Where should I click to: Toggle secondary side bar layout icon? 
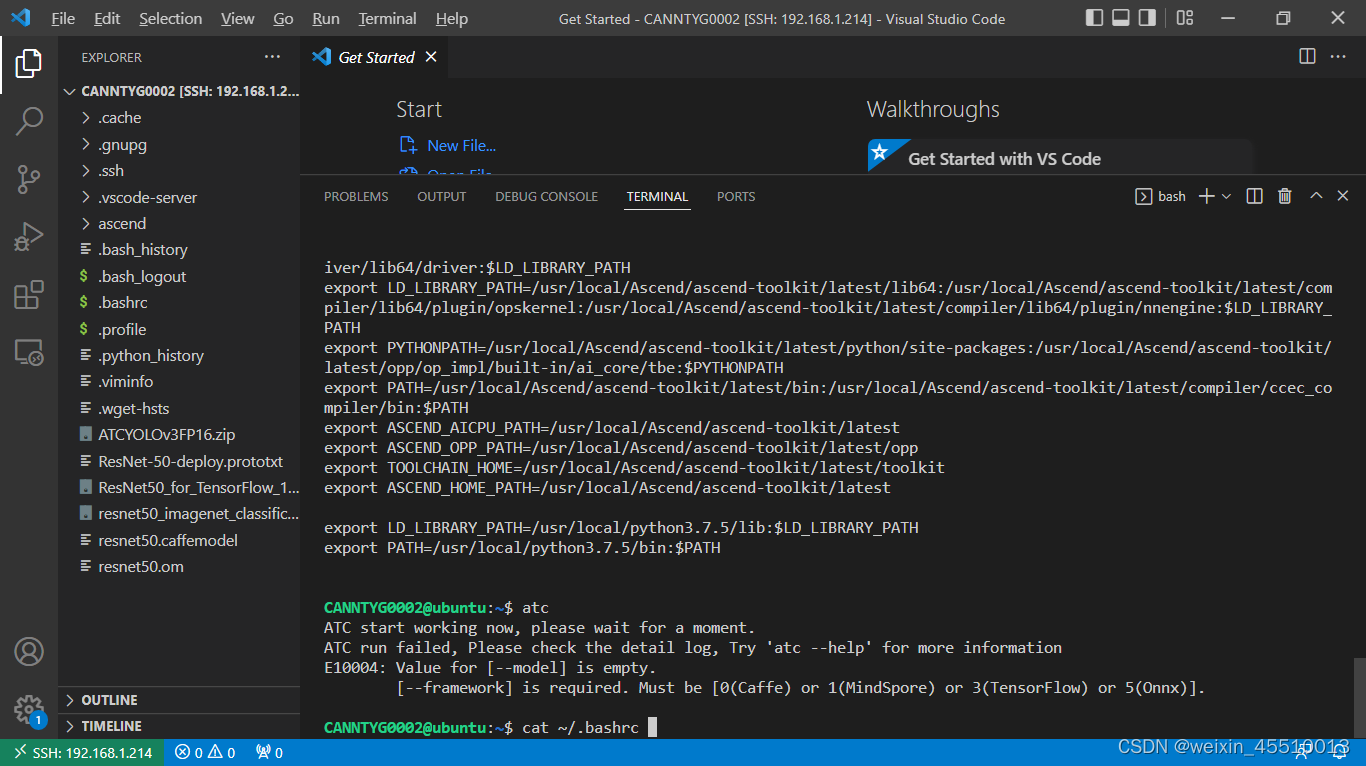1148,18
